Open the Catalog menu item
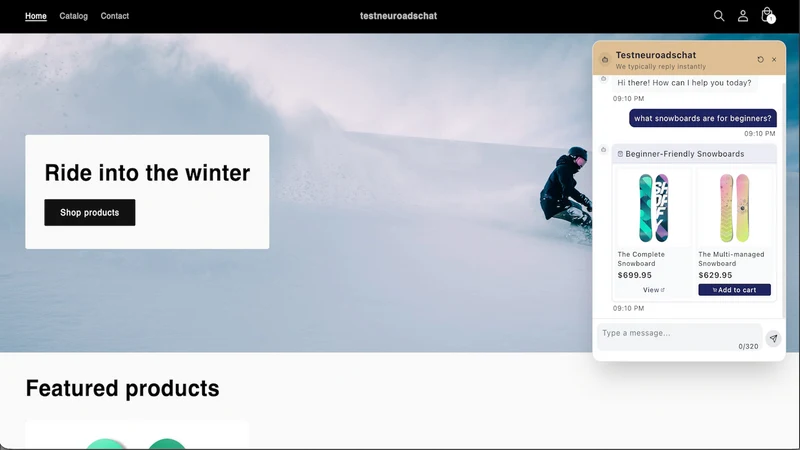Screen dimensions: 800x450 tap(73, 16)
